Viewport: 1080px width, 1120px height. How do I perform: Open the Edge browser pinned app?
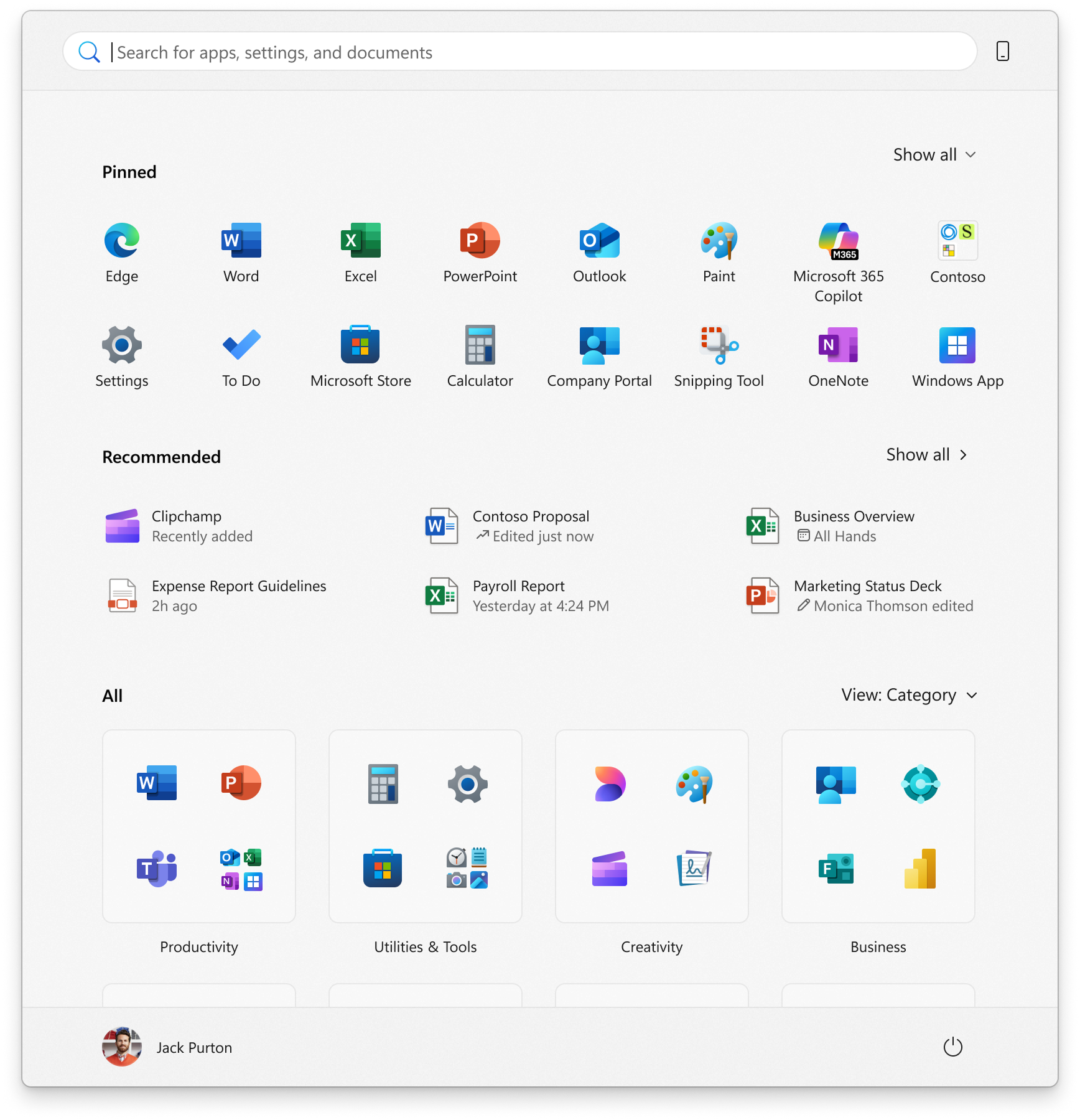pyautogui.click(x=122, y=252)
